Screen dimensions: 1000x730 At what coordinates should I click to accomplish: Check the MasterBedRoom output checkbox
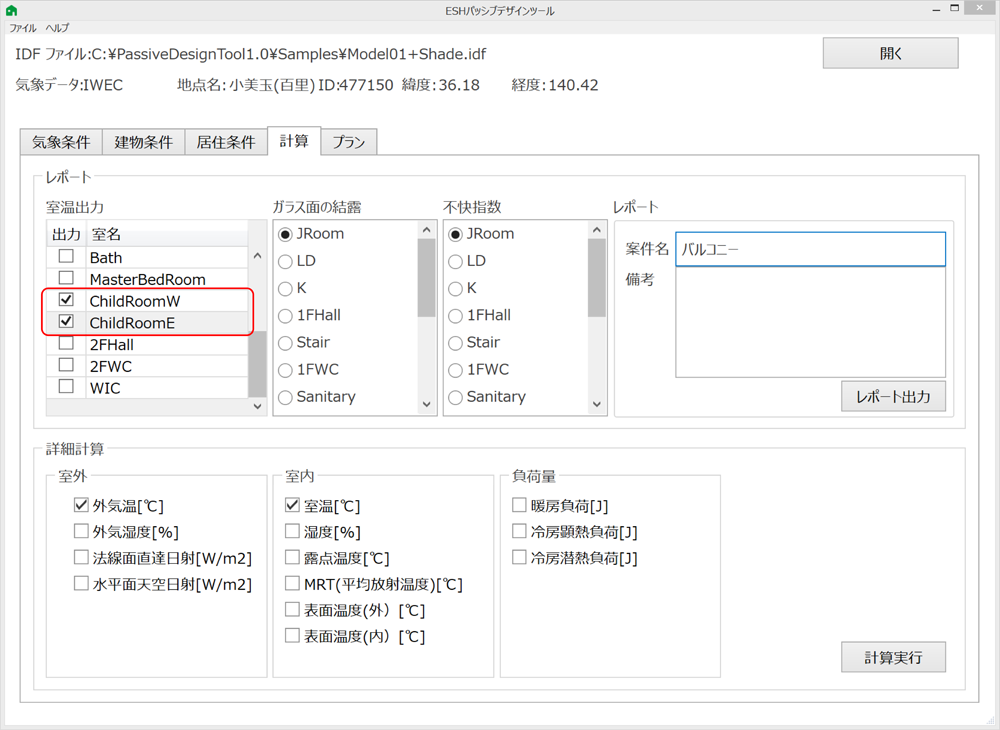tap(66, 278)
